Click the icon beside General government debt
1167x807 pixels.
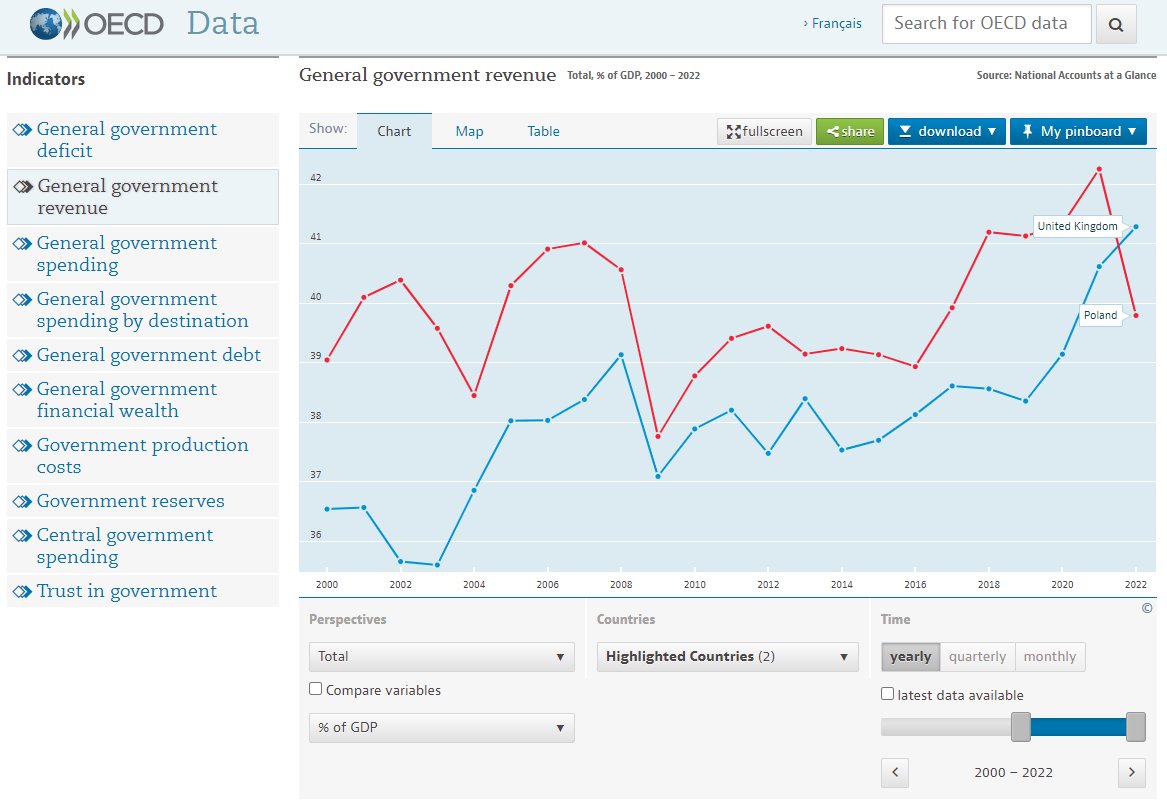[22, 355]
